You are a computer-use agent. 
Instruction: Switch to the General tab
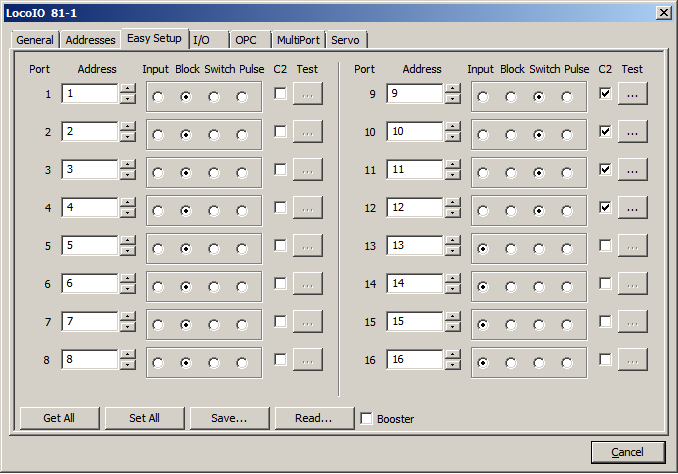(x=35, y=40)
